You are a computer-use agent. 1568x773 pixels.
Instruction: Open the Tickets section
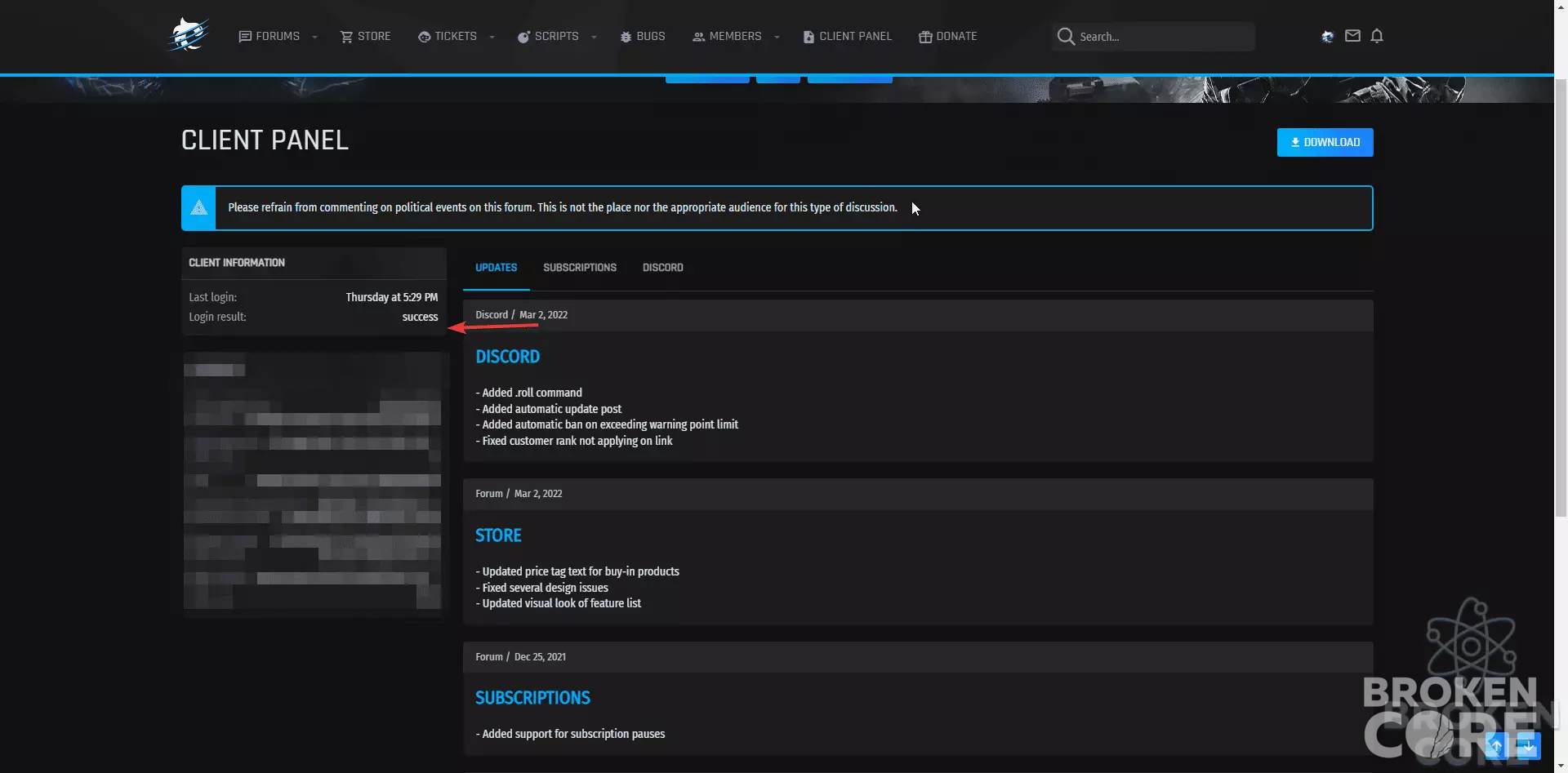[x=448, y=37]
